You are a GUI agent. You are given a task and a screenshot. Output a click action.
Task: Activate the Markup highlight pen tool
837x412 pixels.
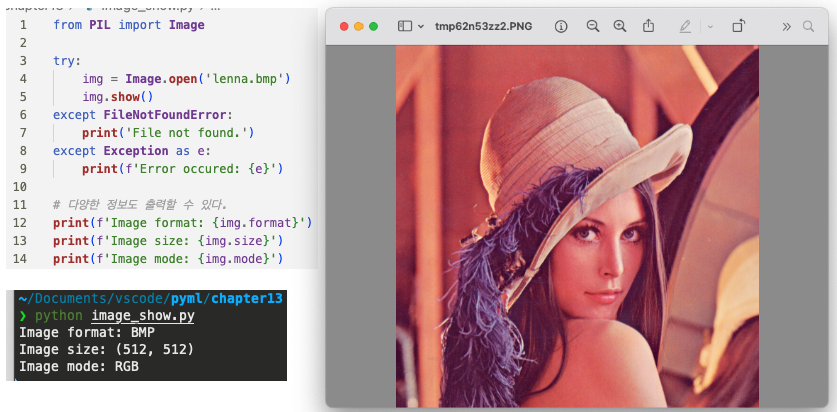coord(685,26)
